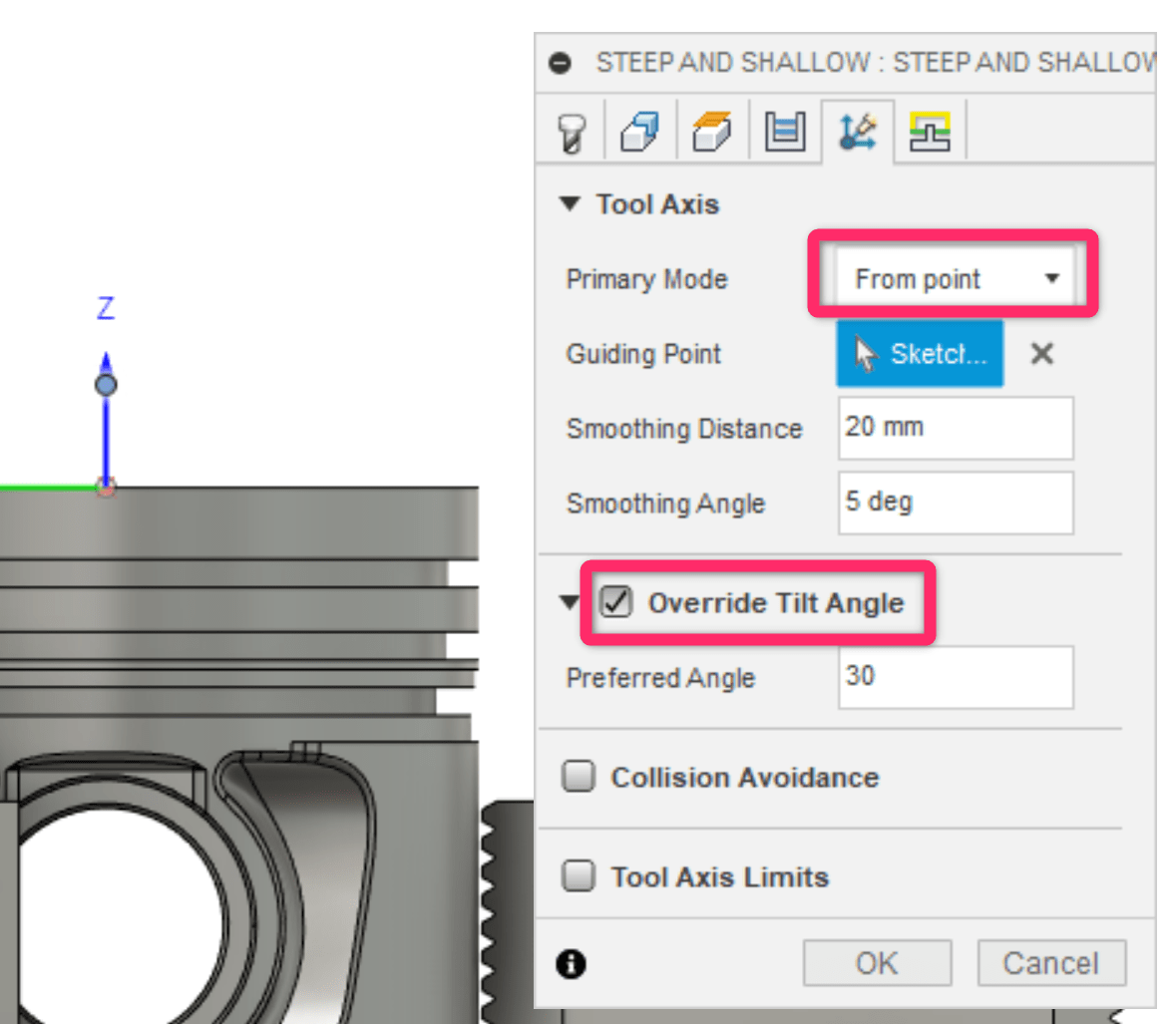Collapse the Override Tilt Angle section

pos(569,601)
